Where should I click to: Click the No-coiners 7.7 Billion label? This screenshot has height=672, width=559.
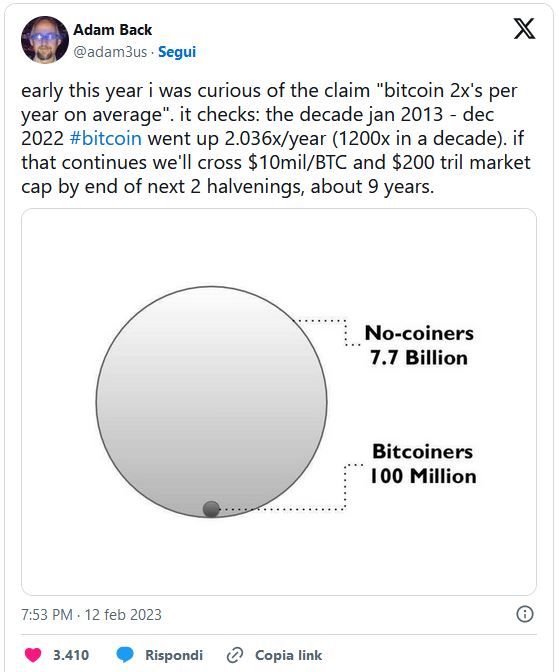(x=419, y=345)
